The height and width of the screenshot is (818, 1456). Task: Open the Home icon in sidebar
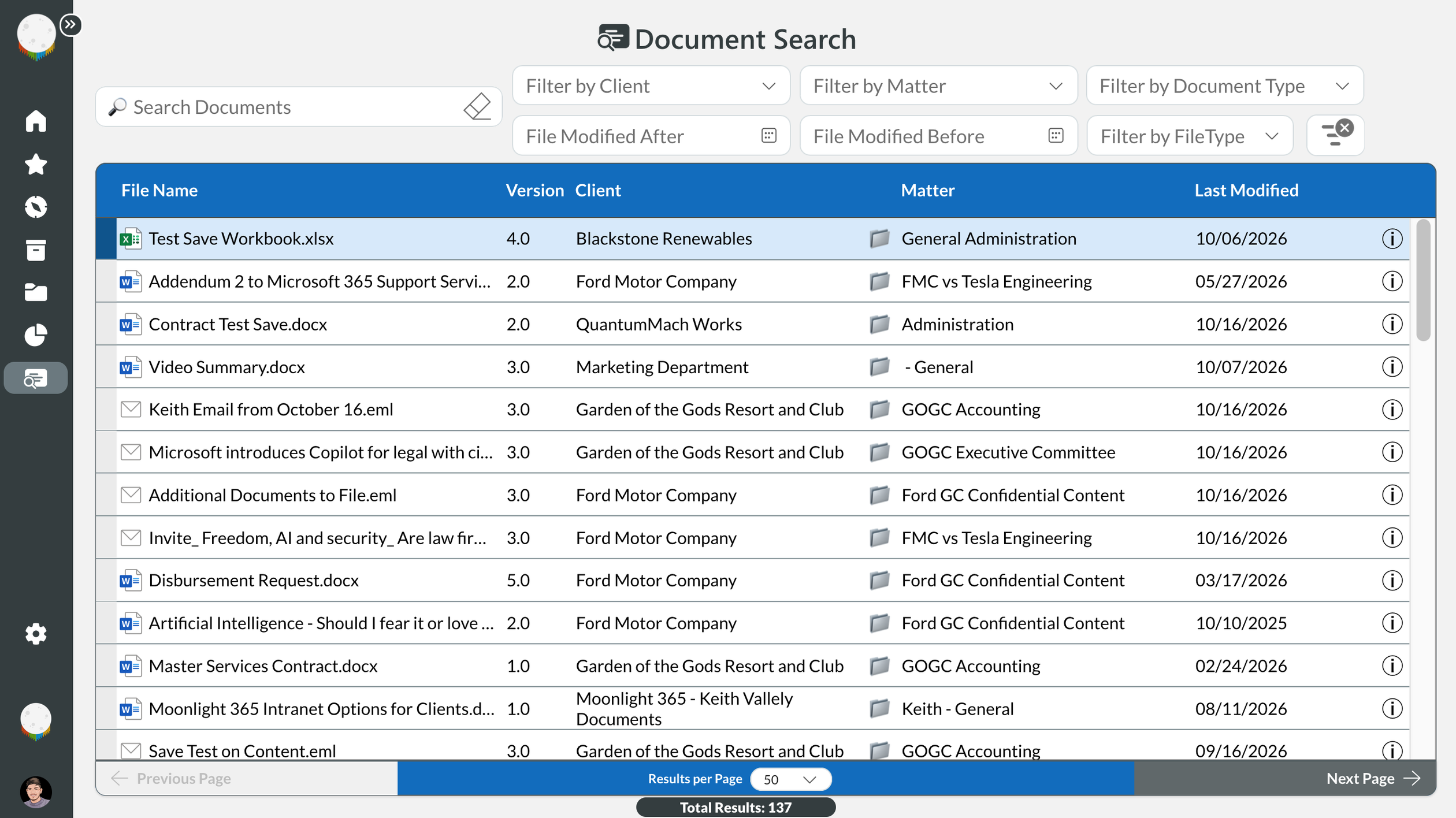(x=36, y=121)
